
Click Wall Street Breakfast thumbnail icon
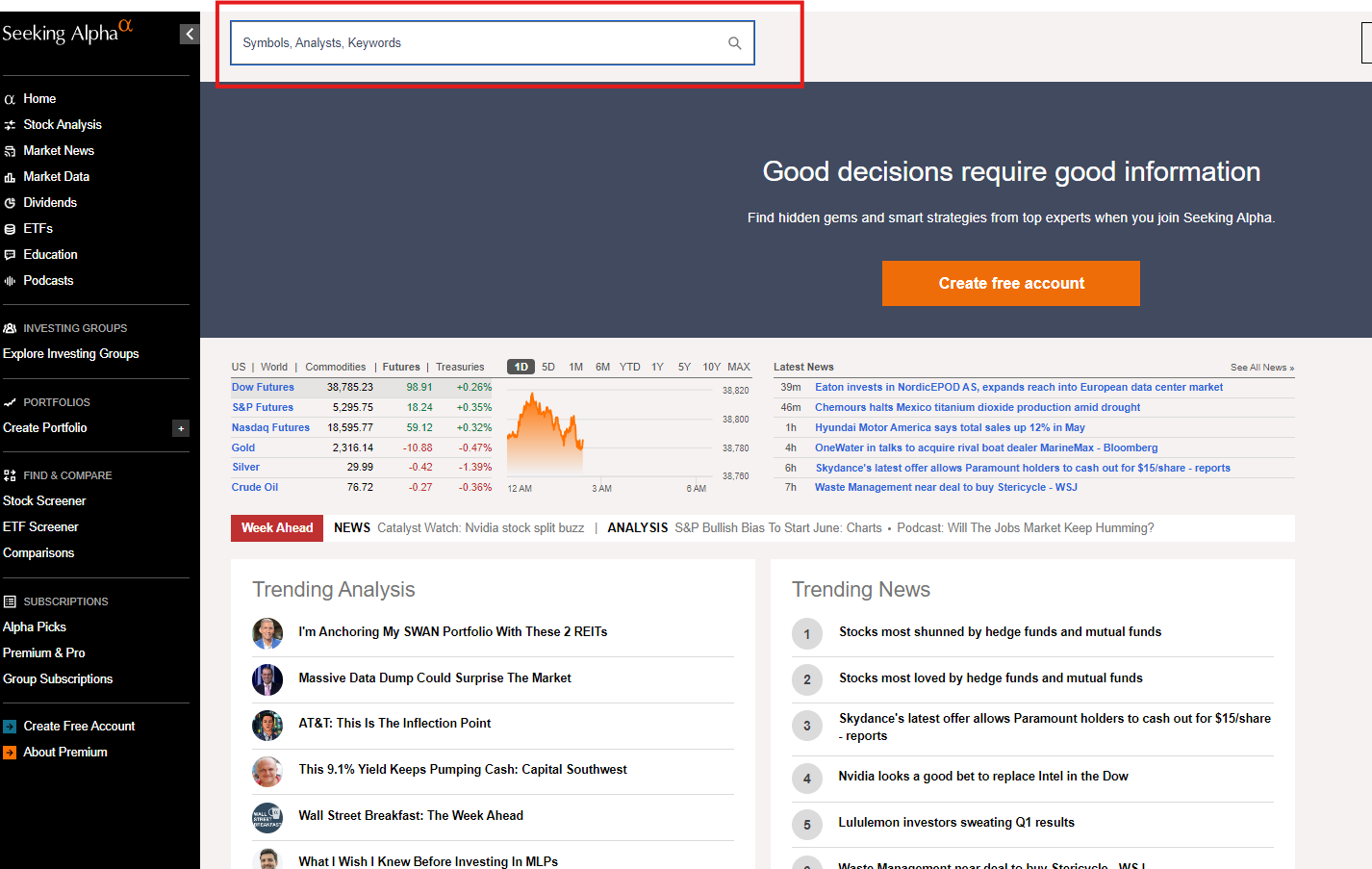267,818
